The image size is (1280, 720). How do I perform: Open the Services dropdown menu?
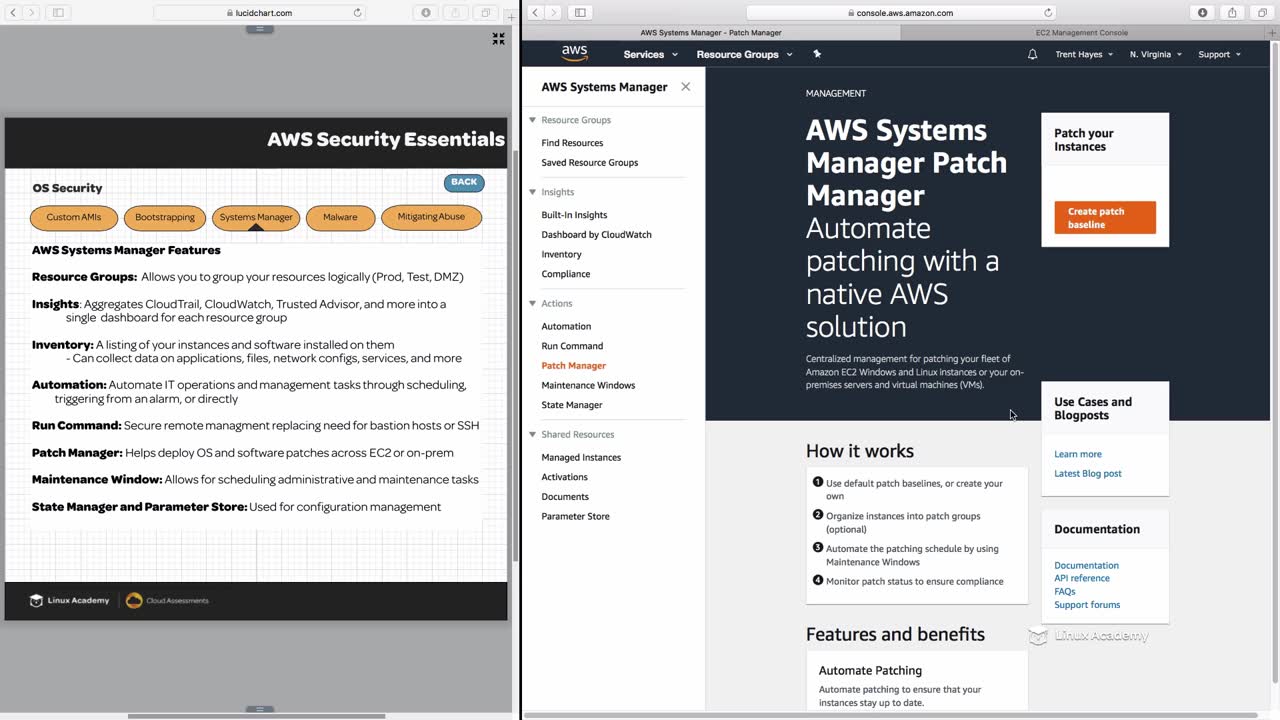[x=650, y=54]
